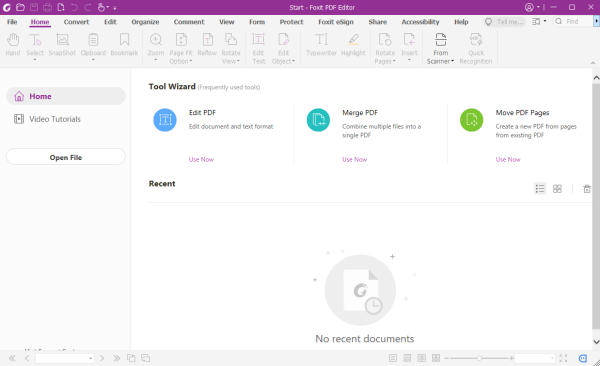600x366 pixels.
Task: Select Home in the left sidebar
Action: pyautogui.click(x=66, y=96)
